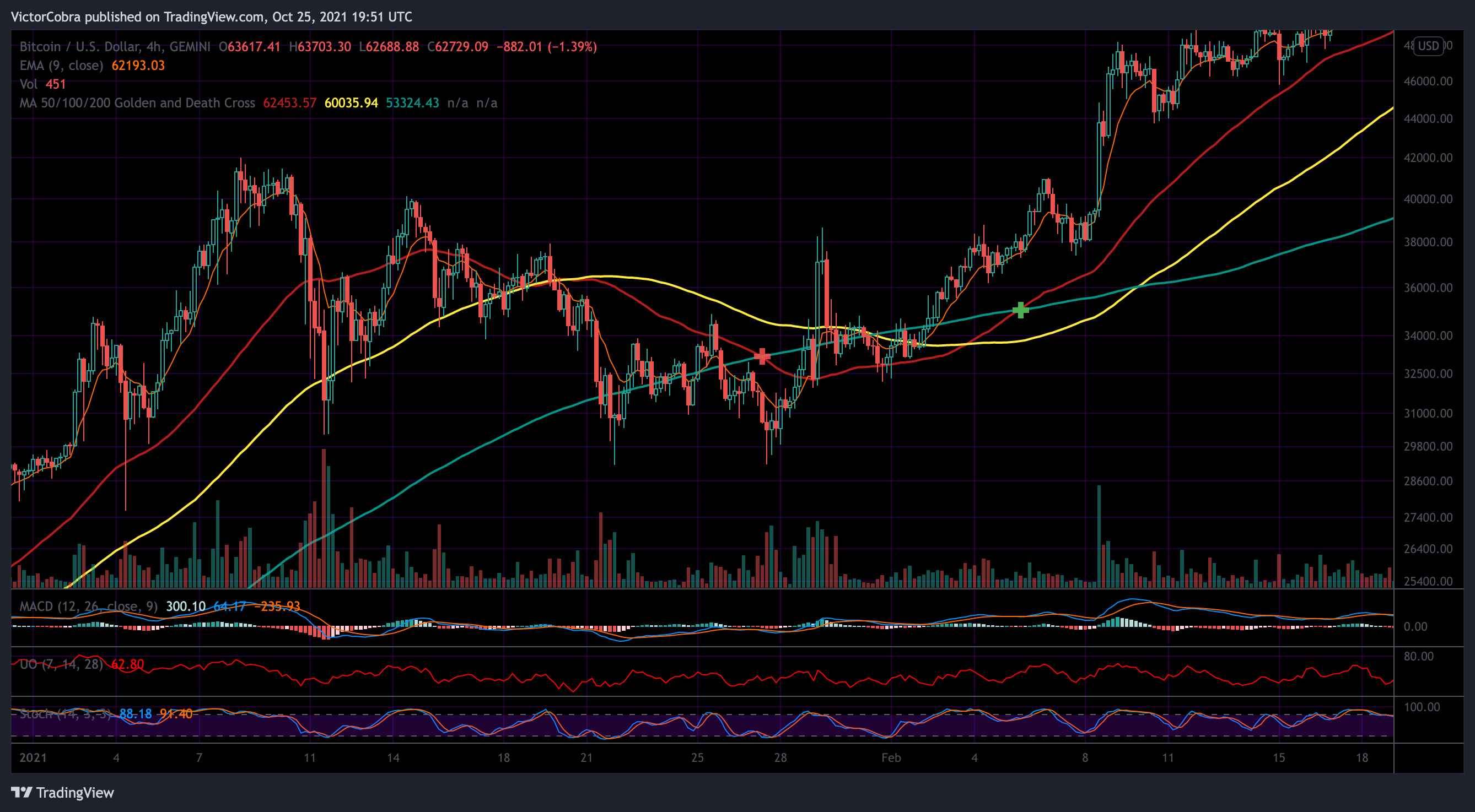Viewport: 1475px width, 812px height.
Task: Click the TradingView logo at bottom left
Action: [x=62, y=793]
